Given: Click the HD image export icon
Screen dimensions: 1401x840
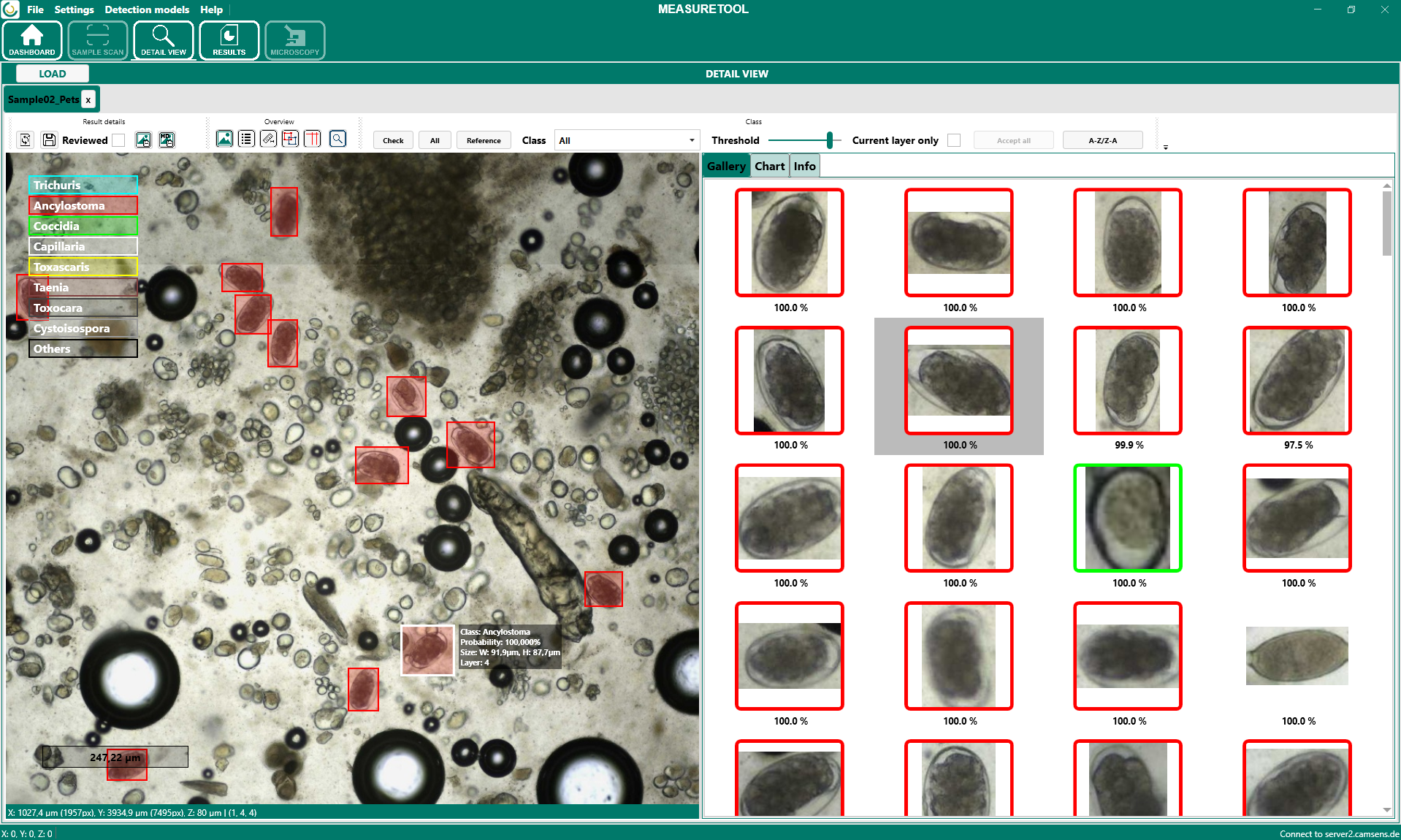Looking at the screenshot, I should (x=167, y=140).
